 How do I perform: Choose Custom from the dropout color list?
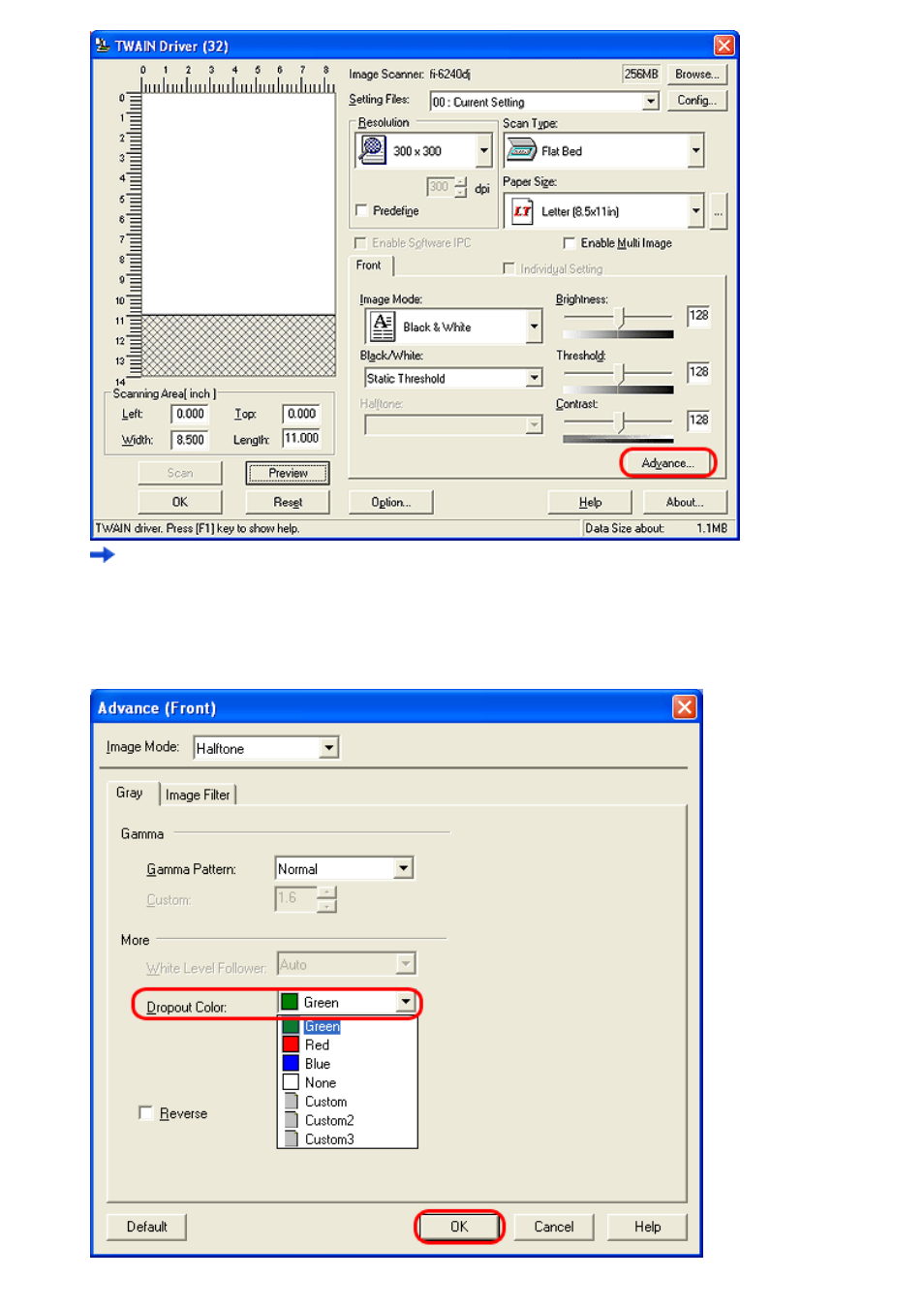pyautogui.click(x=347, y=1102)
